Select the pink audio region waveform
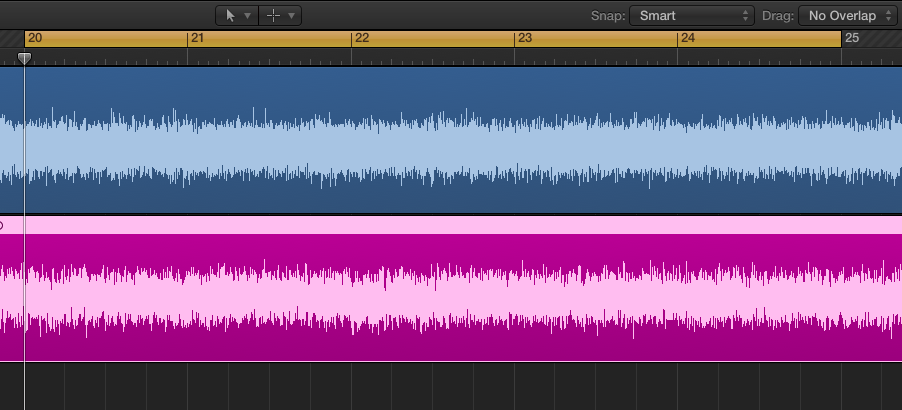This screenshot has width=902, height=410. (x=451, y=297)
